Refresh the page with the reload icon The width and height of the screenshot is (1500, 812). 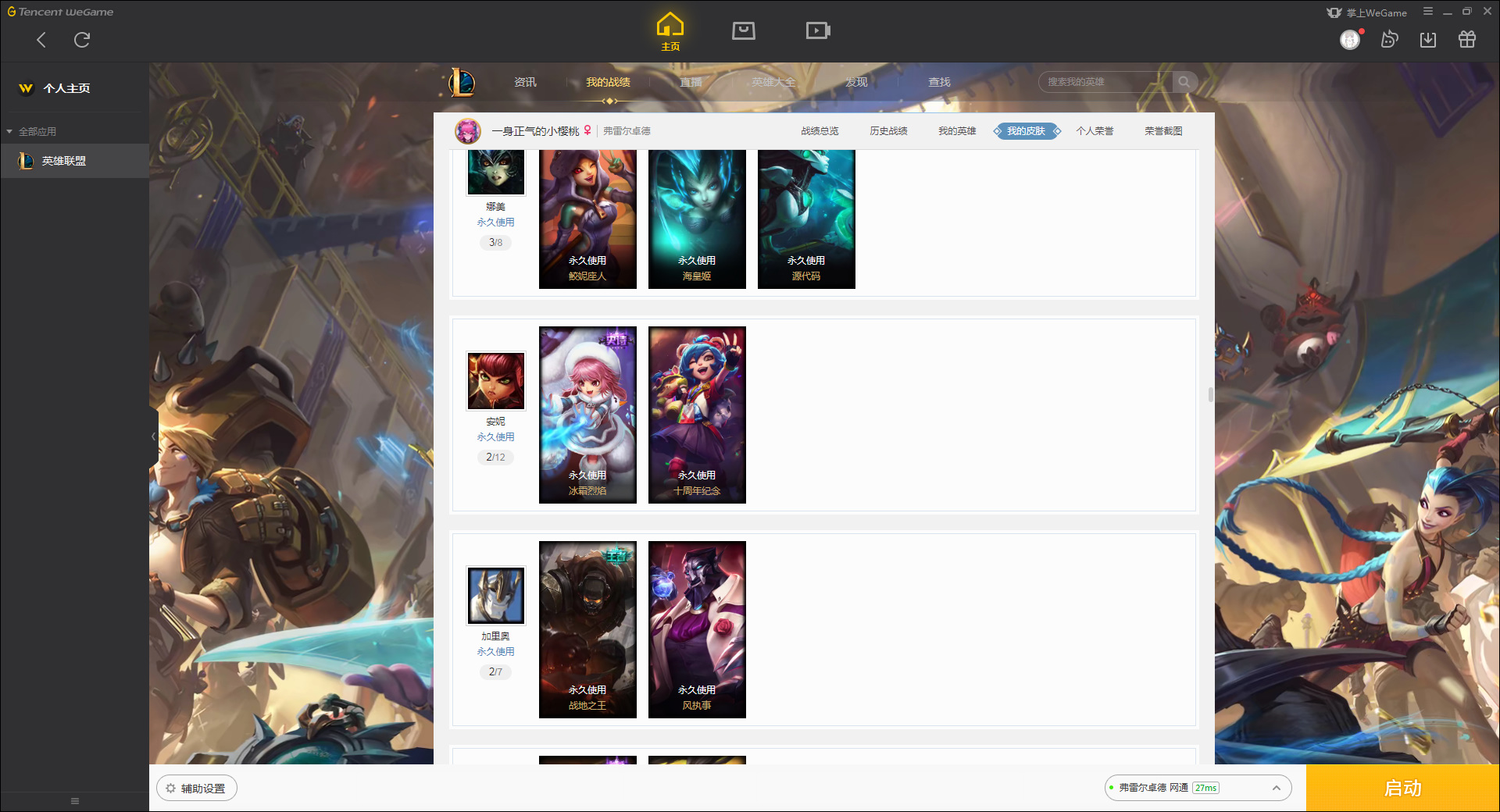tap(82, 40)
